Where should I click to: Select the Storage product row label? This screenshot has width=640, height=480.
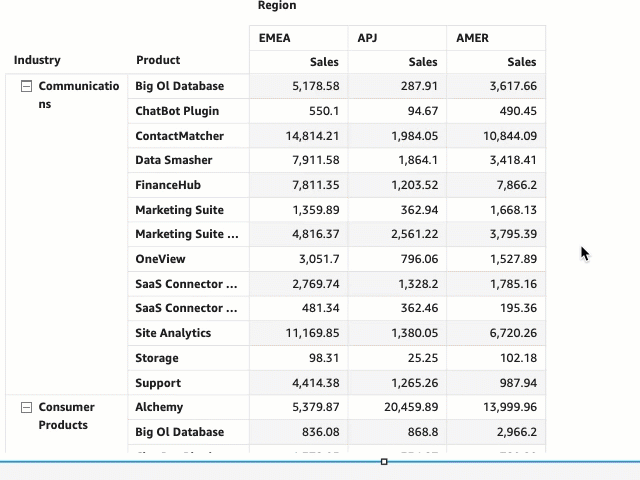tap(157, 358)
